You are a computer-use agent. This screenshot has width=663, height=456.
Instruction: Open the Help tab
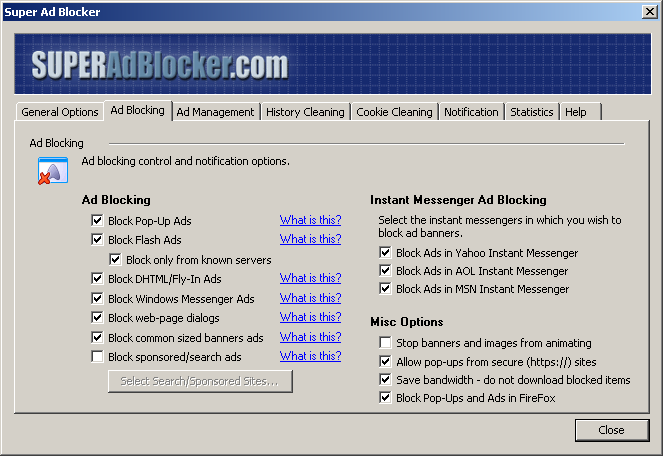click(x=580, y=112)
